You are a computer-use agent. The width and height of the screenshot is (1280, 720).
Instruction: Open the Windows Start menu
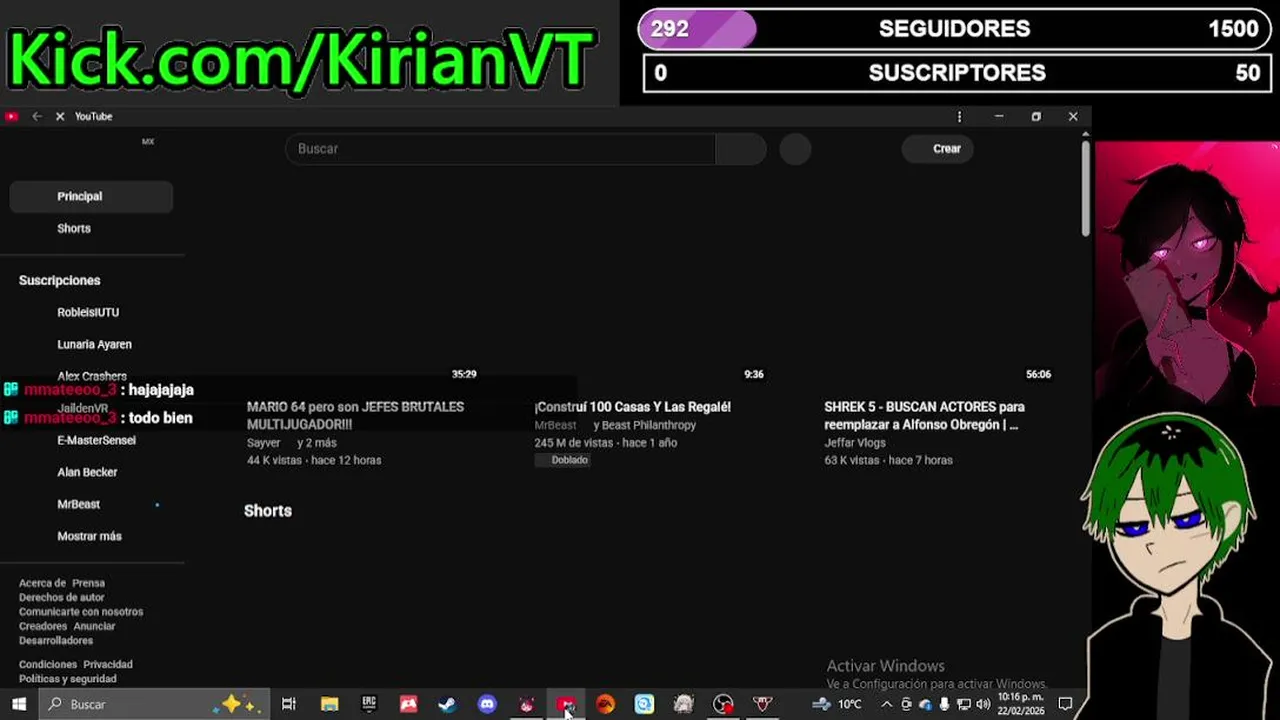coord(18,705)
